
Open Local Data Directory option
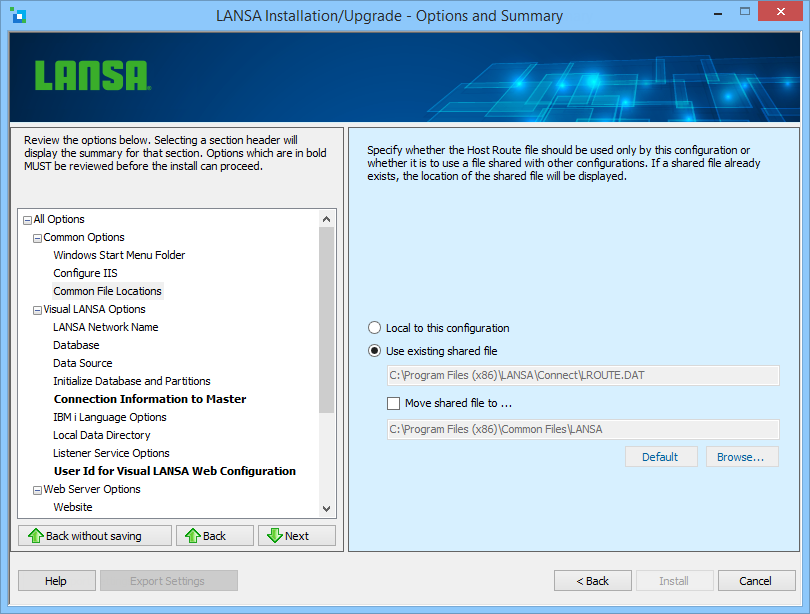102,435
